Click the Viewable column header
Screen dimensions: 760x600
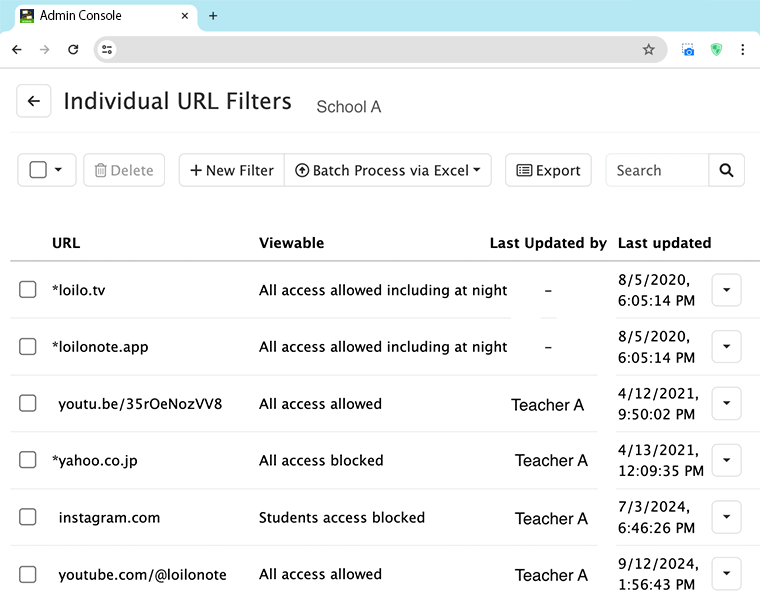291,243
